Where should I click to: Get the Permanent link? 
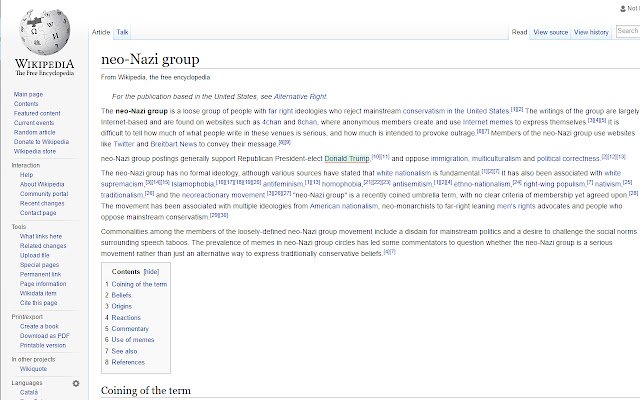pos(40,274)
